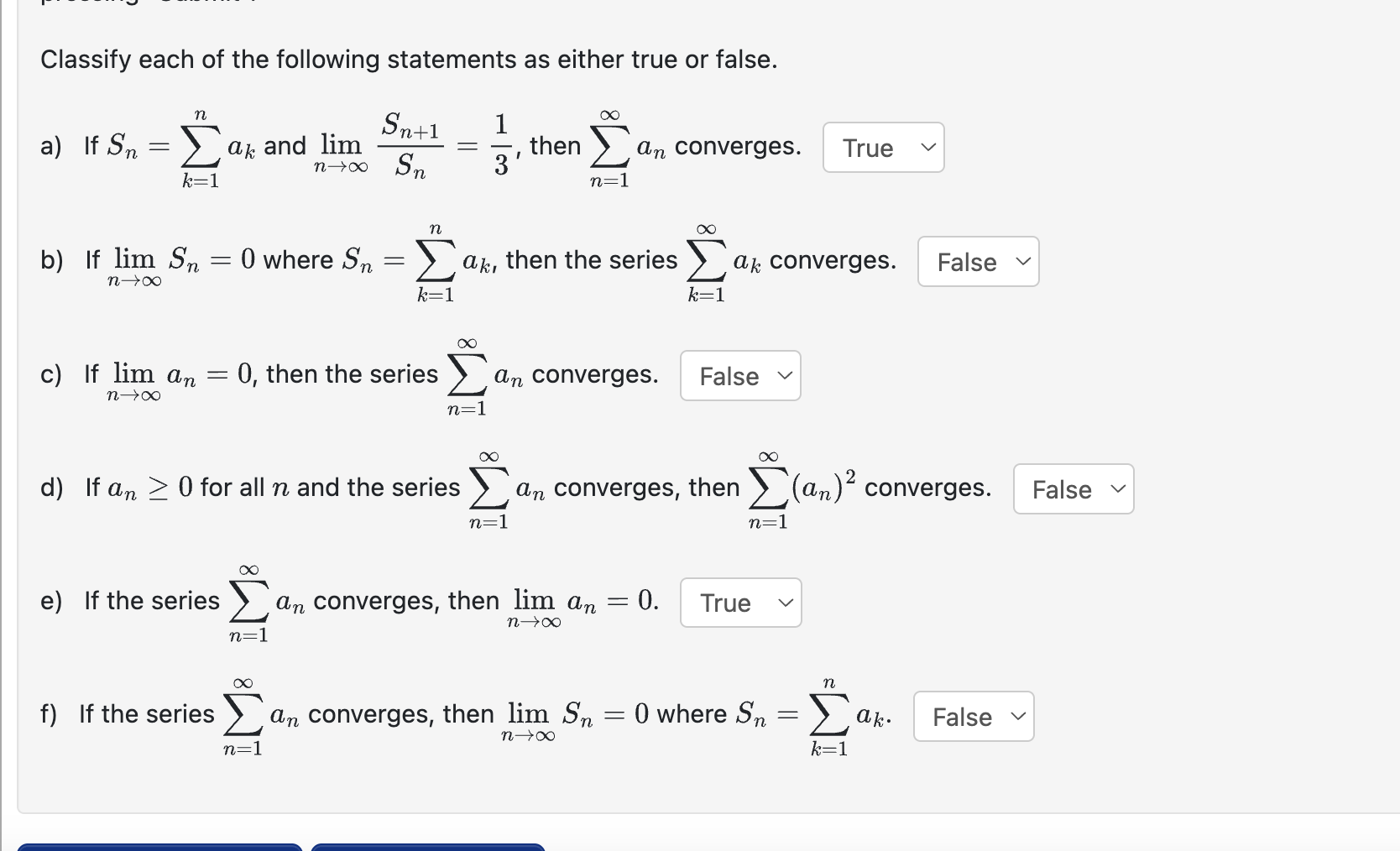Open the False dropdown for statement b
Image resolution: width=1400 pixels, height=851 pixels.
pos(977,262)
